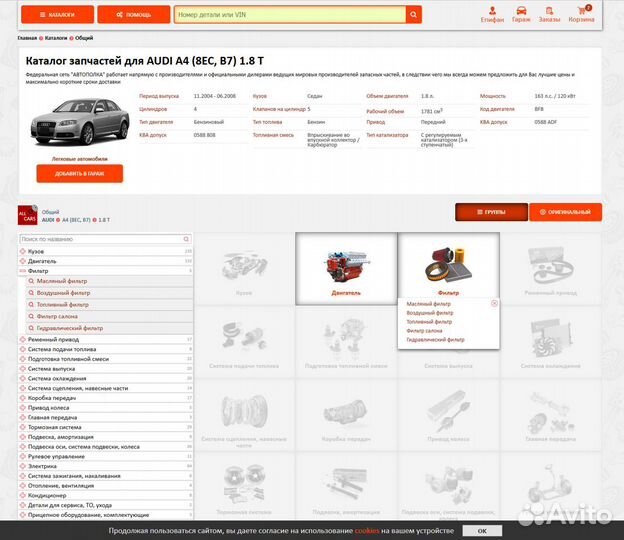
Task: Click the Добавить в гараж button
Action: (79, 173)
